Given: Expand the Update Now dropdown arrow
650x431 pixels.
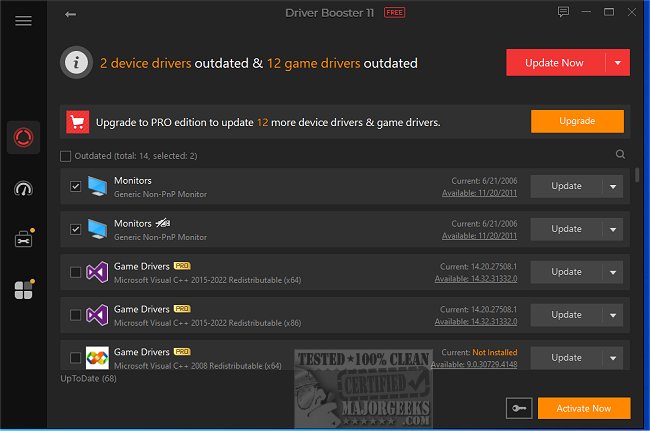Looking at the screenshot, I should point(618,63).
